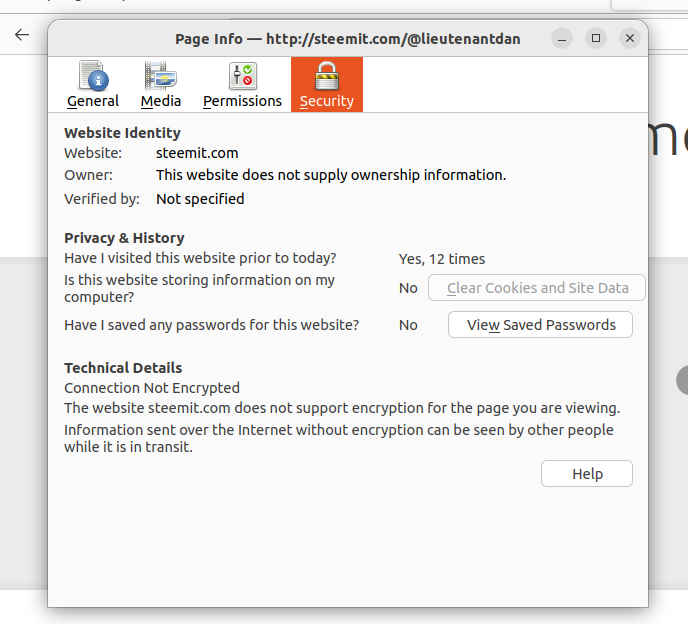
Task: Click the sentence about steemit.com not supporting encryption
Action: (x=342, y=408)
